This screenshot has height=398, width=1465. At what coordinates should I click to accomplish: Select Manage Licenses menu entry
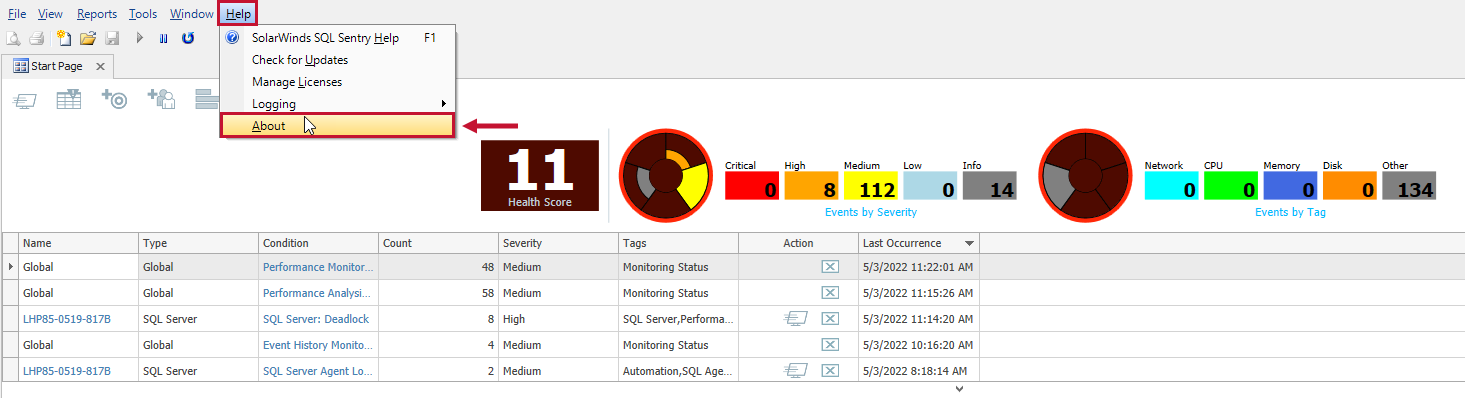coord(338,82)
